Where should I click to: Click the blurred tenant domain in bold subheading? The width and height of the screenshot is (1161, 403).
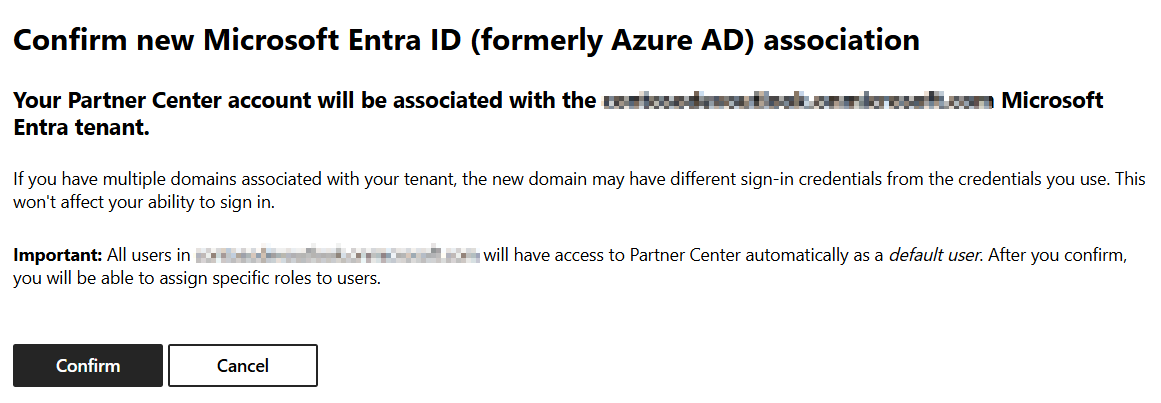[x=798, y=101]
